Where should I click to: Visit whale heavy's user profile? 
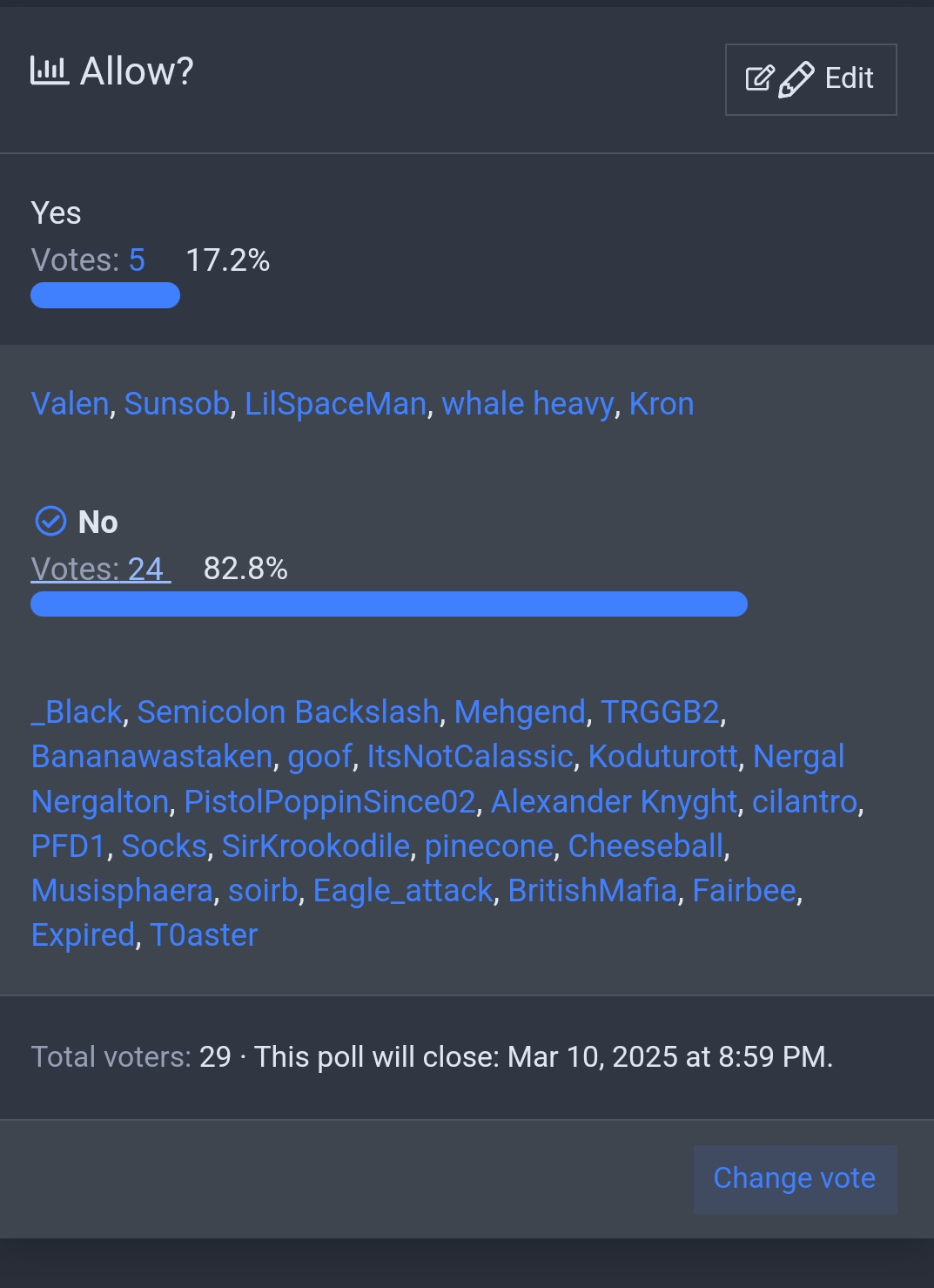(x=527, y=404)
